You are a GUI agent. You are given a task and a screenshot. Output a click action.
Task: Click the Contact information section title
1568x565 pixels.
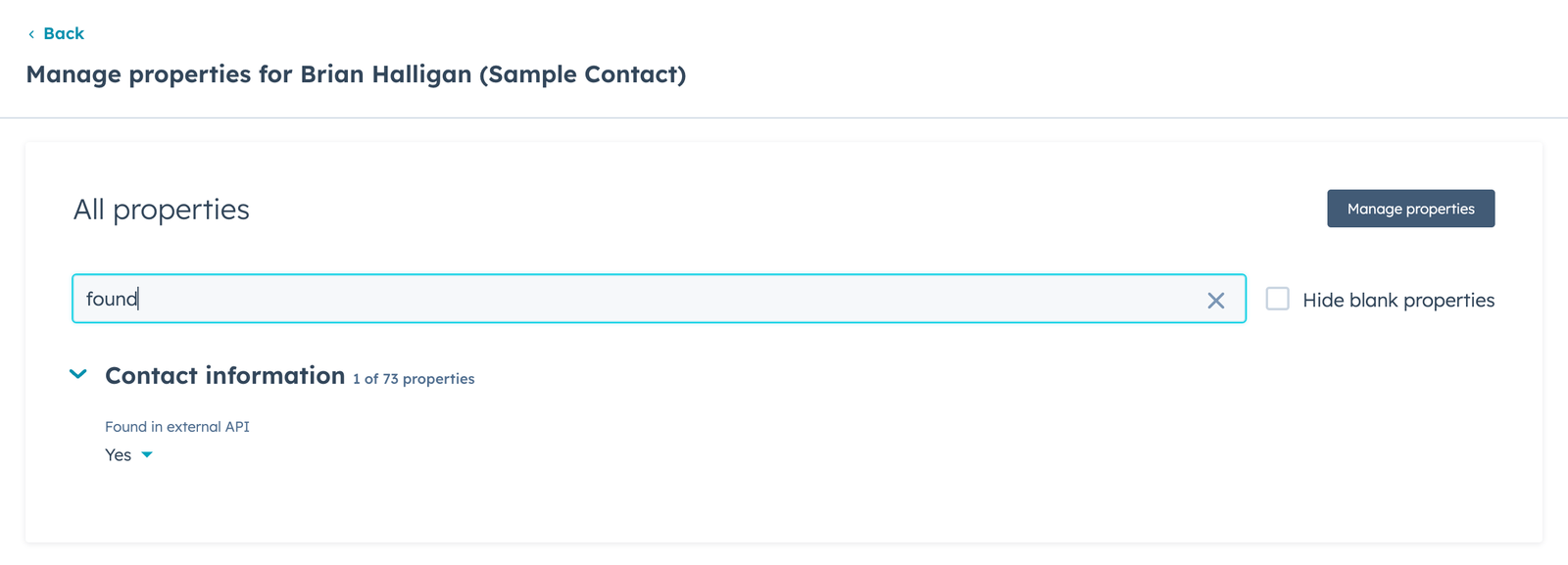click(223, 375)
